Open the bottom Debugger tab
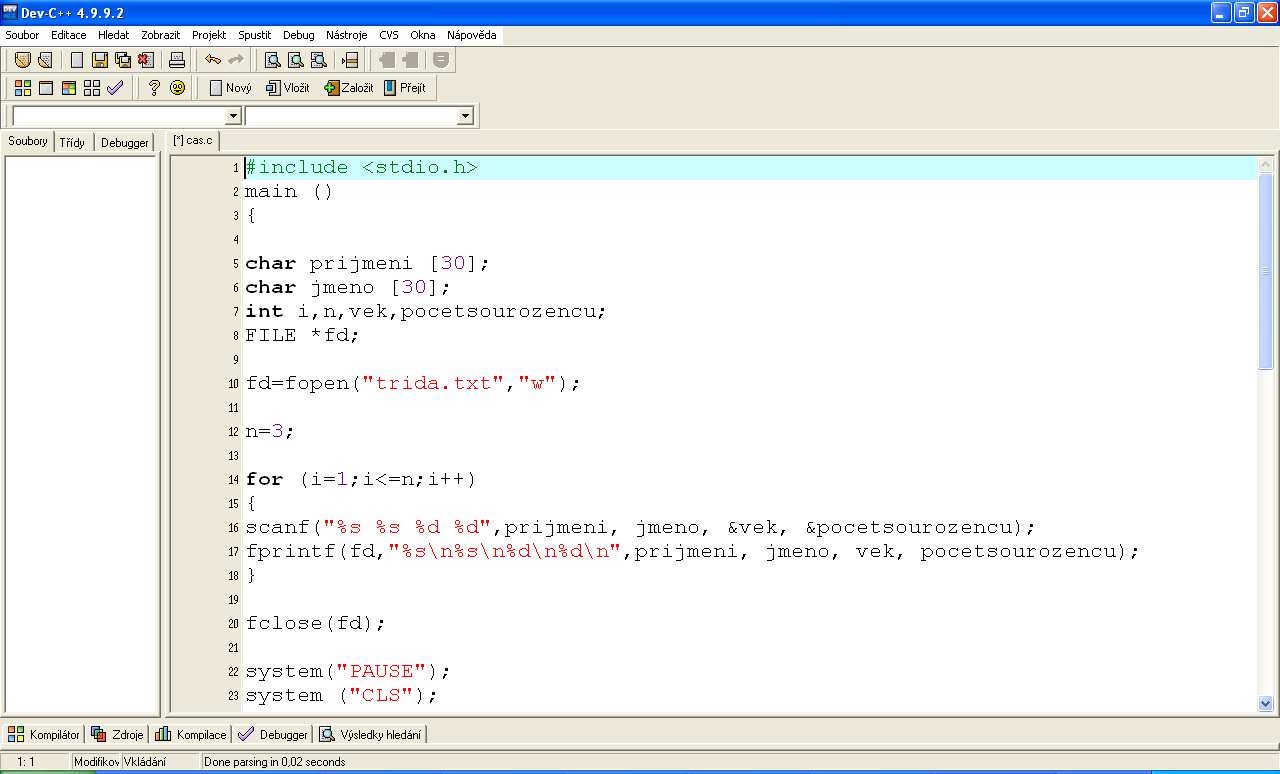 pyautogui.click(x=273, y=734)
